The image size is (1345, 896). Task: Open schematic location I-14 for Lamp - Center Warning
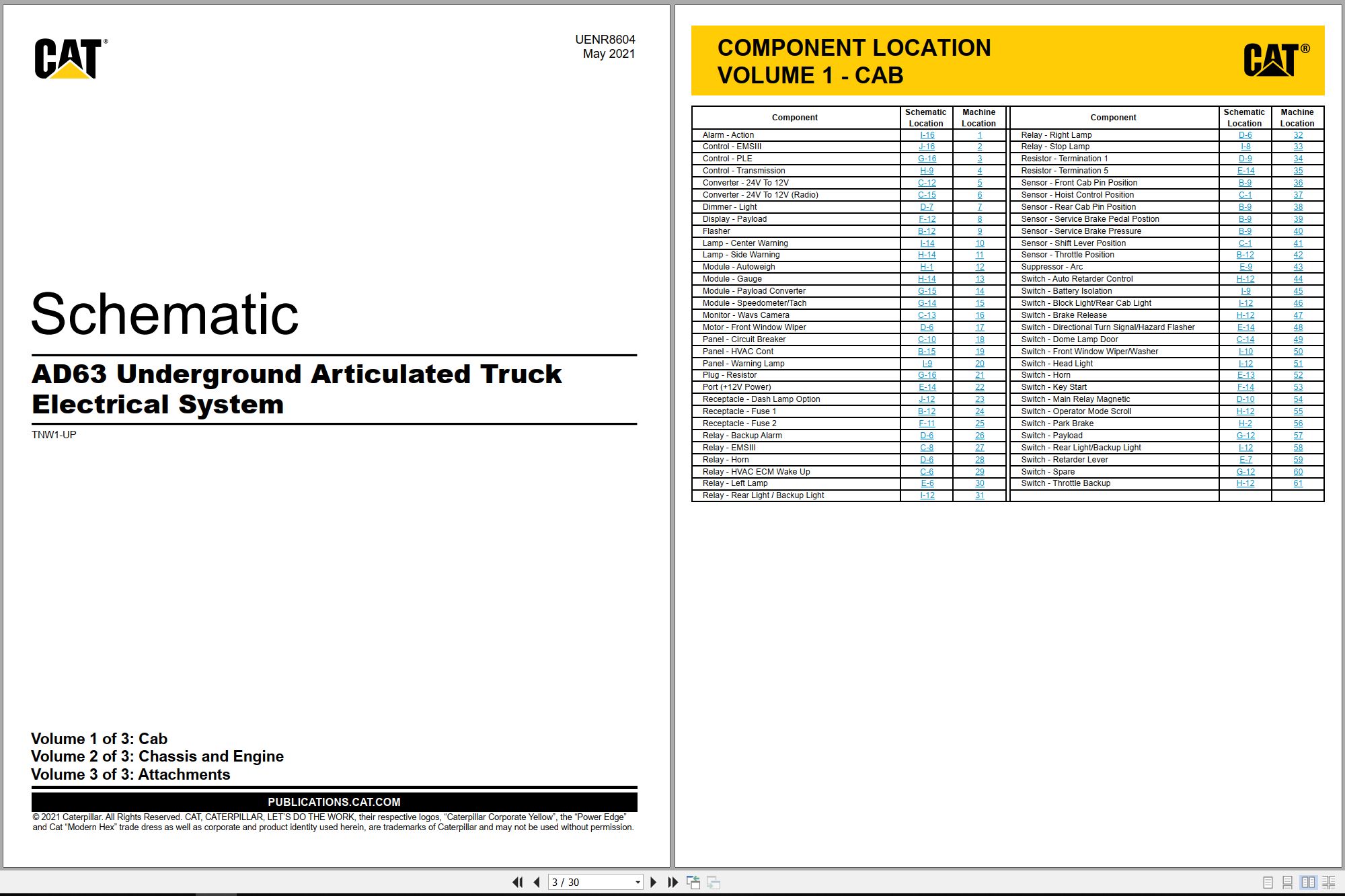pos(927,243)
